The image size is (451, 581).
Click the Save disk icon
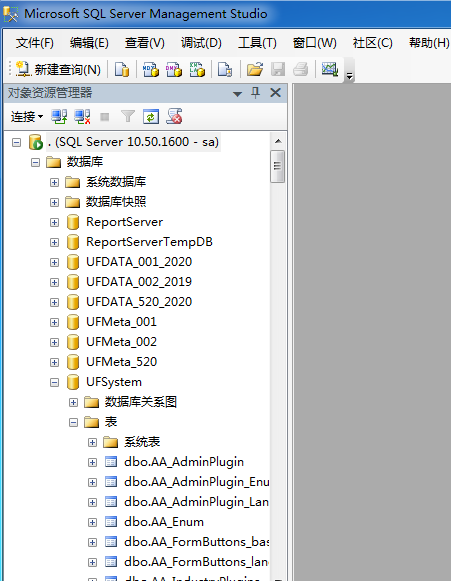coord(278,69)
